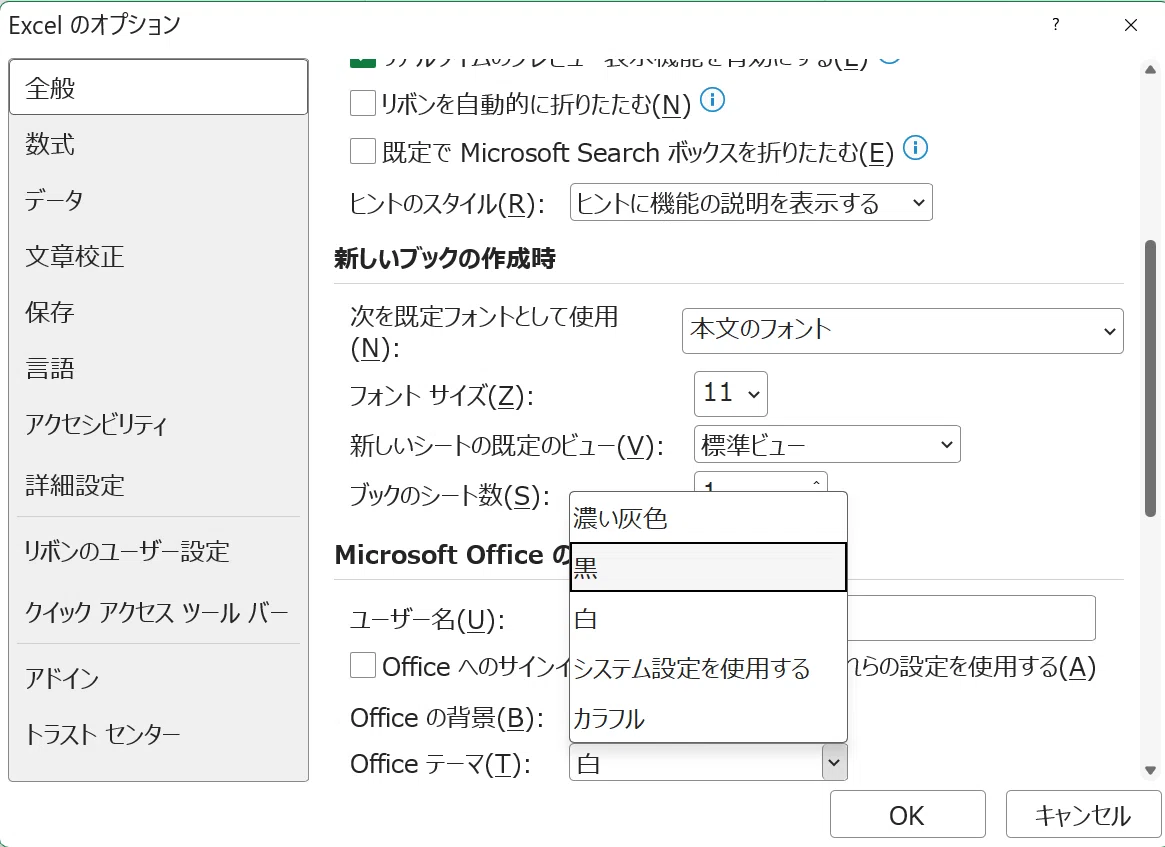
Task: Open 標準ビュー default view dropdown
Action: point(827,444)
